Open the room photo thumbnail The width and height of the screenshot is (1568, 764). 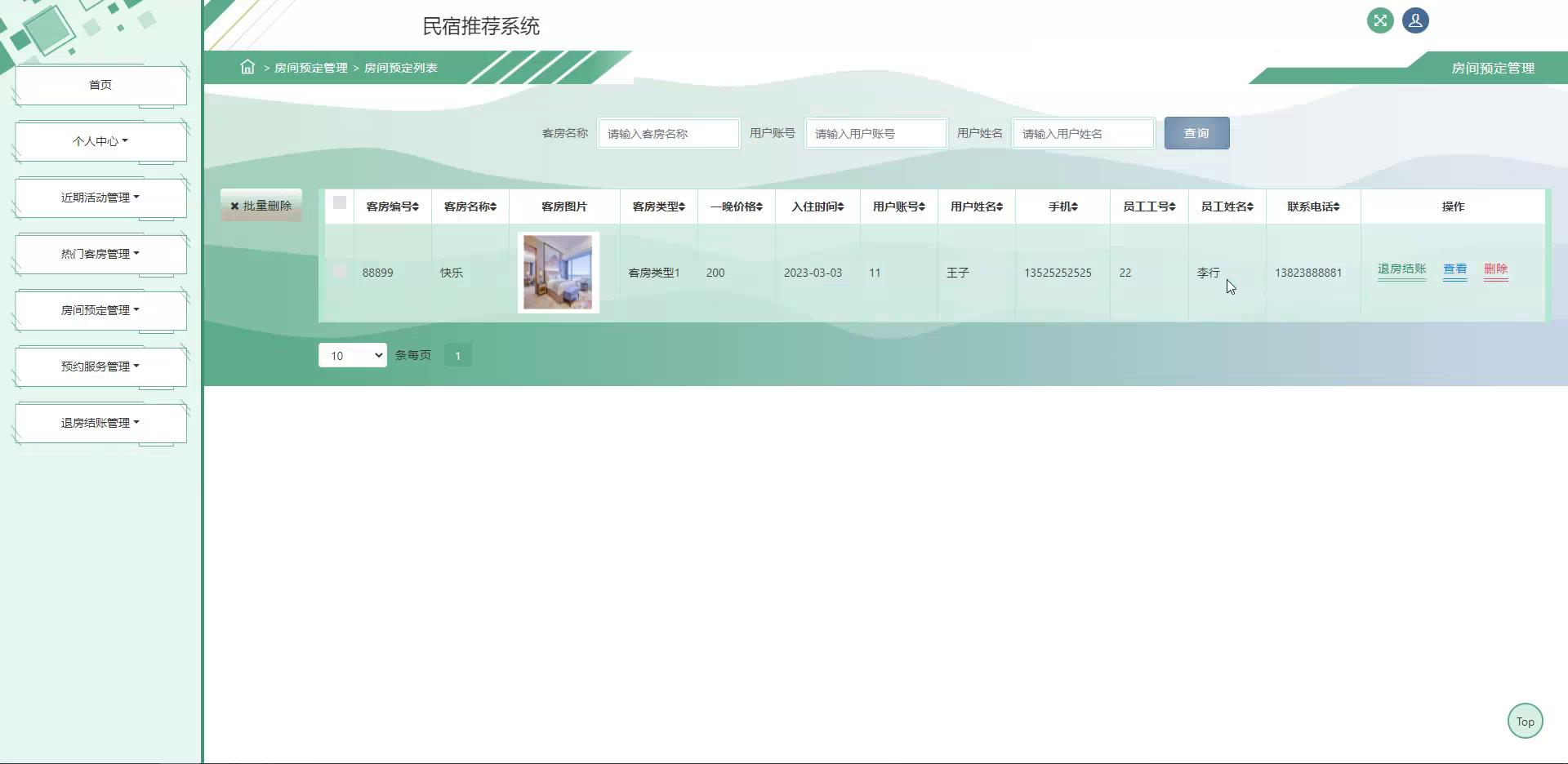coord(559,273)
